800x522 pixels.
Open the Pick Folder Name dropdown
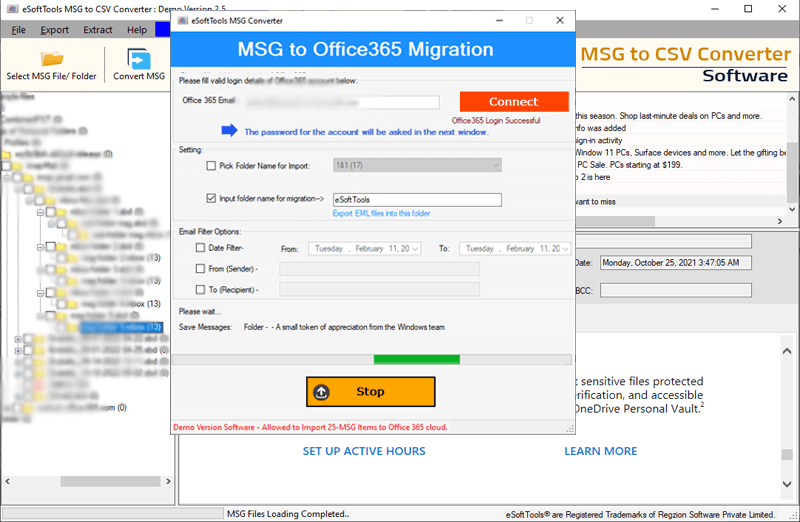coord(494,165)
